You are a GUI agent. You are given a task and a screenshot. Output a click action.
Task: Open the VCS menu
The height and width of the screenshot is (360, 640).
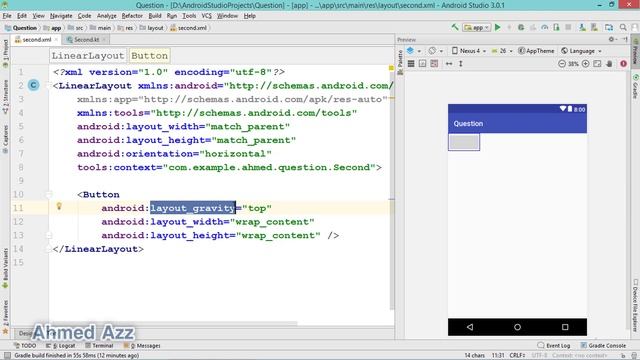click(206, 16)
